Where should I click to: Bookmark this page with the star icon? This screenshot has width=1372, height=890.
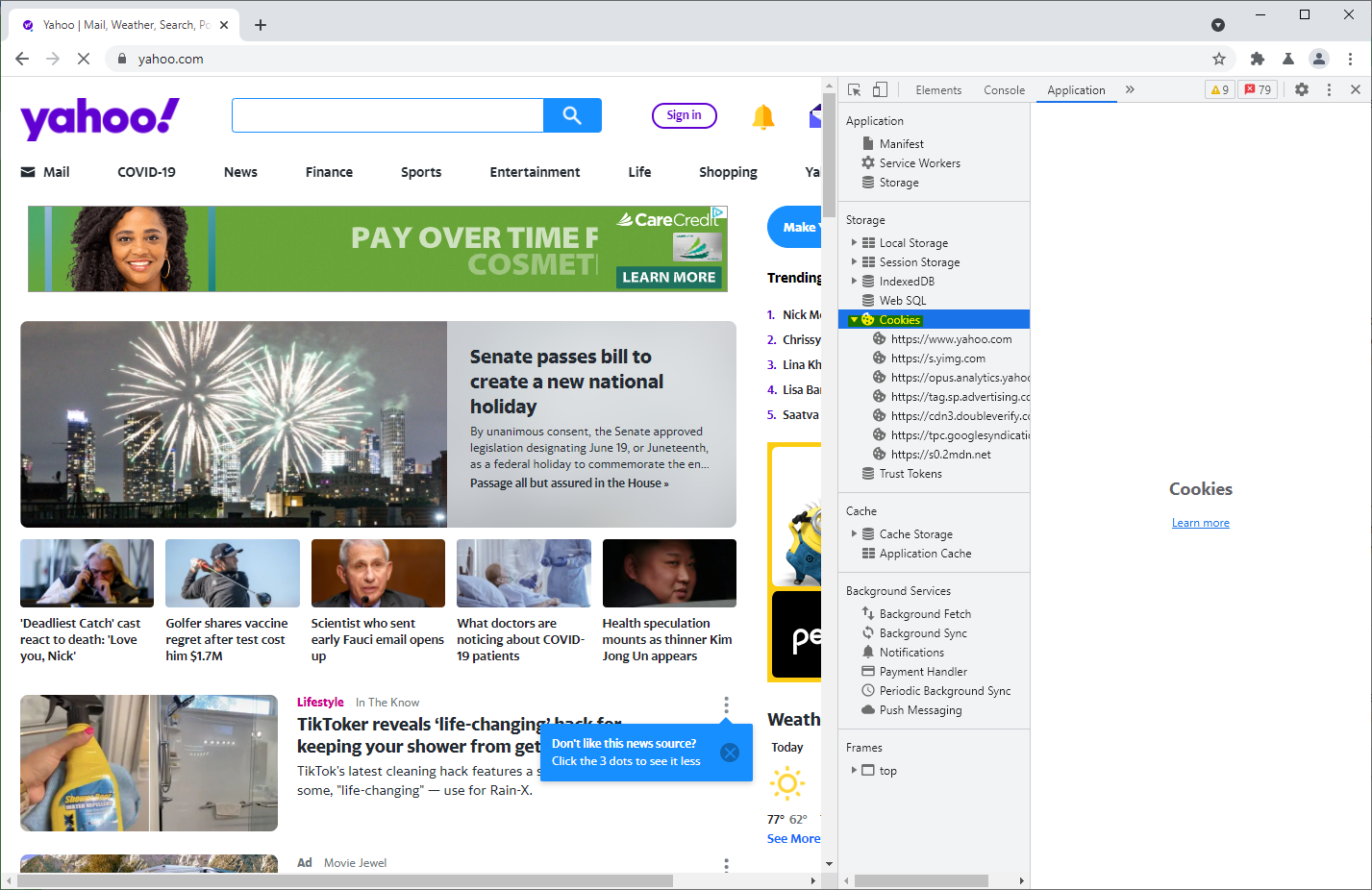tap(1219, 59)
